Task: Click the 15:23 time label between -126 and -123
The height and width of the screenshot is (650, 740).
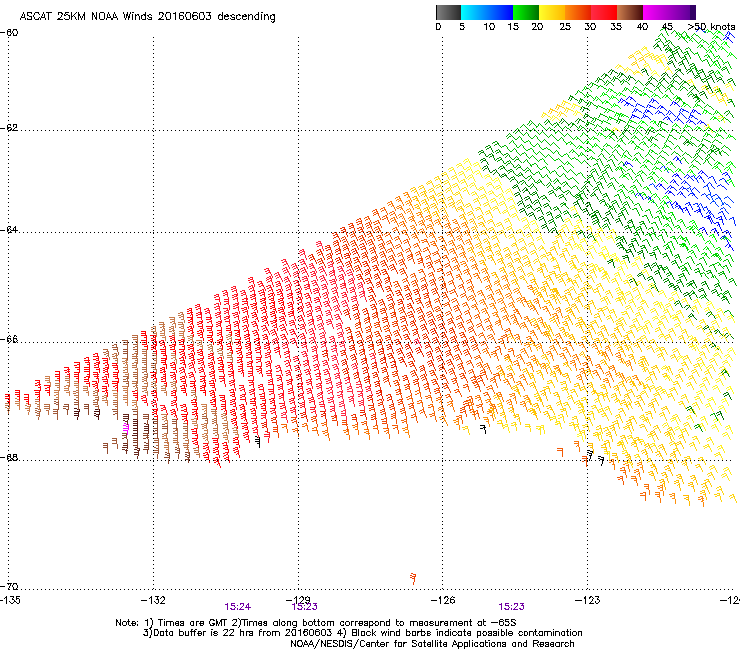Action: (x=512, y=607)
